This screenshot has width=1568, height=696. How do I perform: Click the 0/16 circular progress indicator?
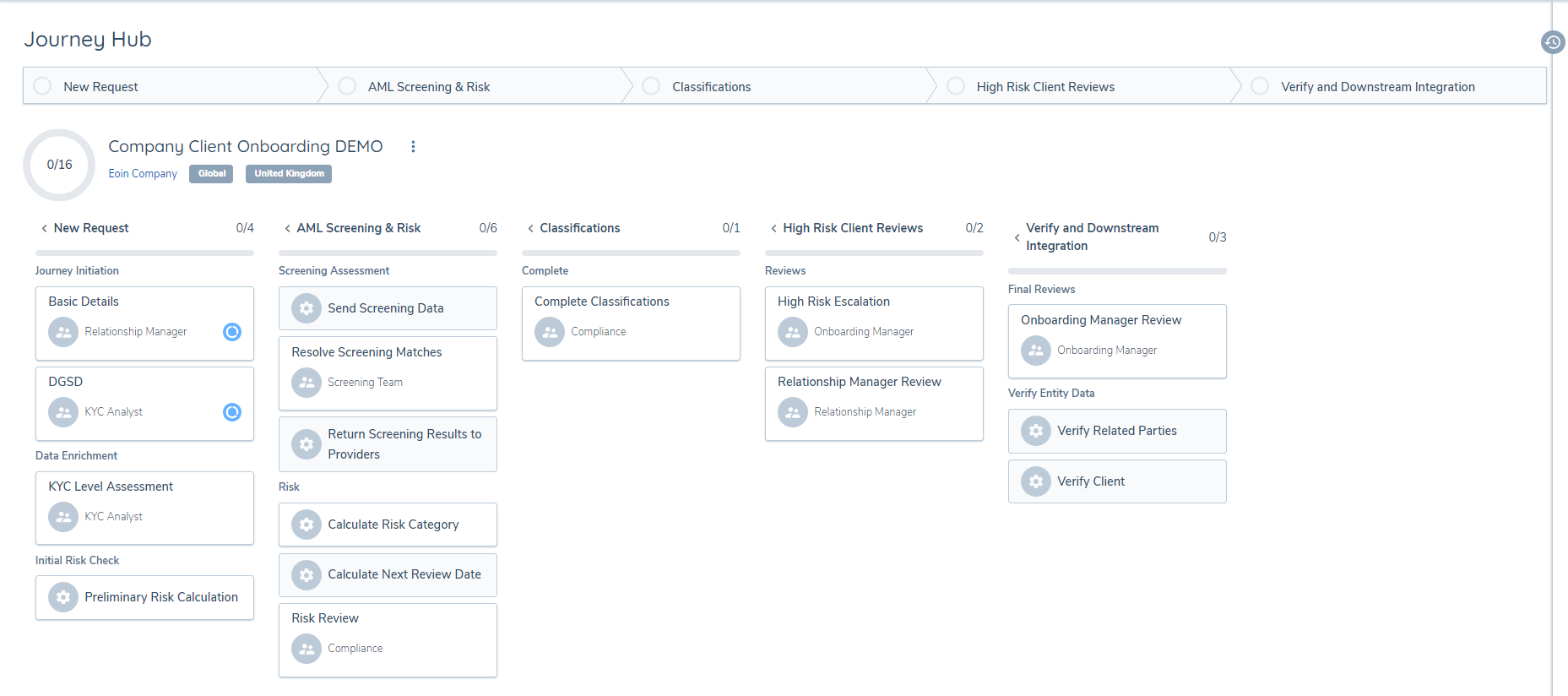point(59,165)
